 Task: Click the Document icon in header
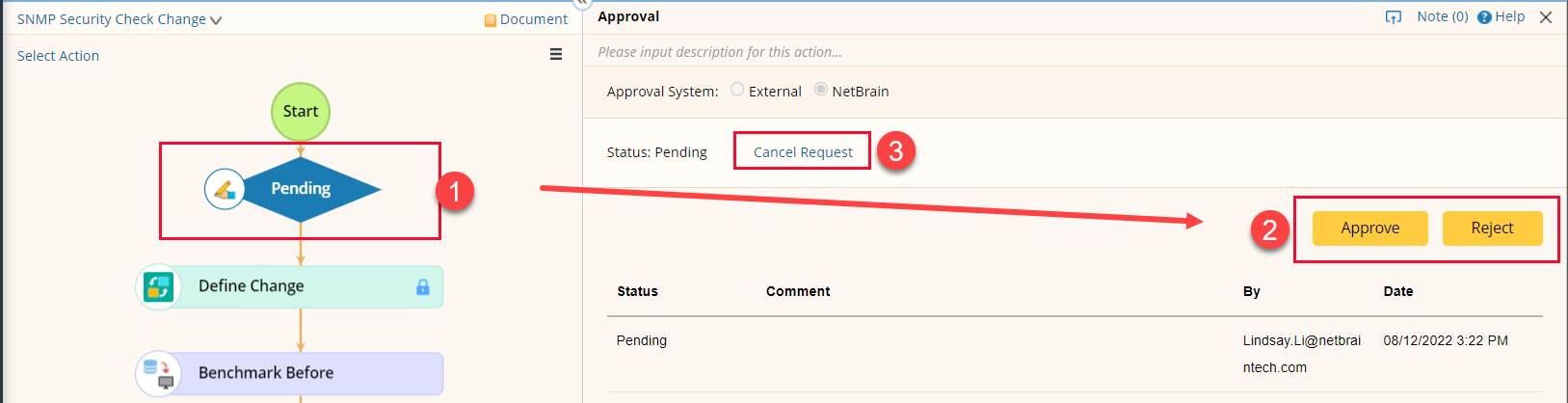[x=491, y=20]
